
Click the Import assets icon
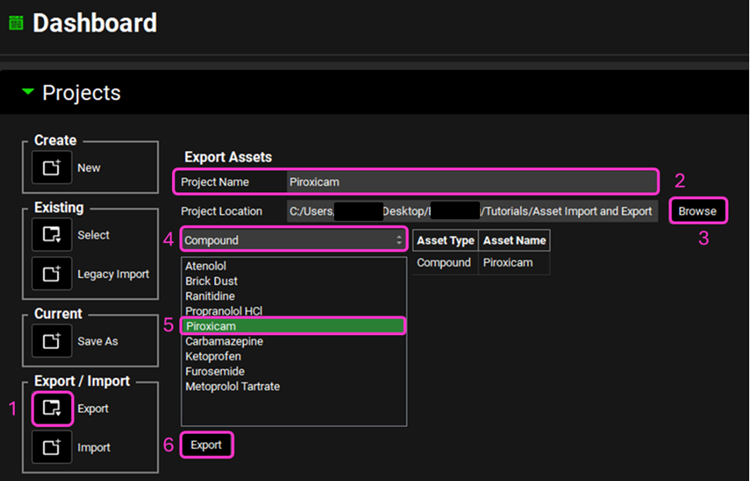(x=52, y=447)
